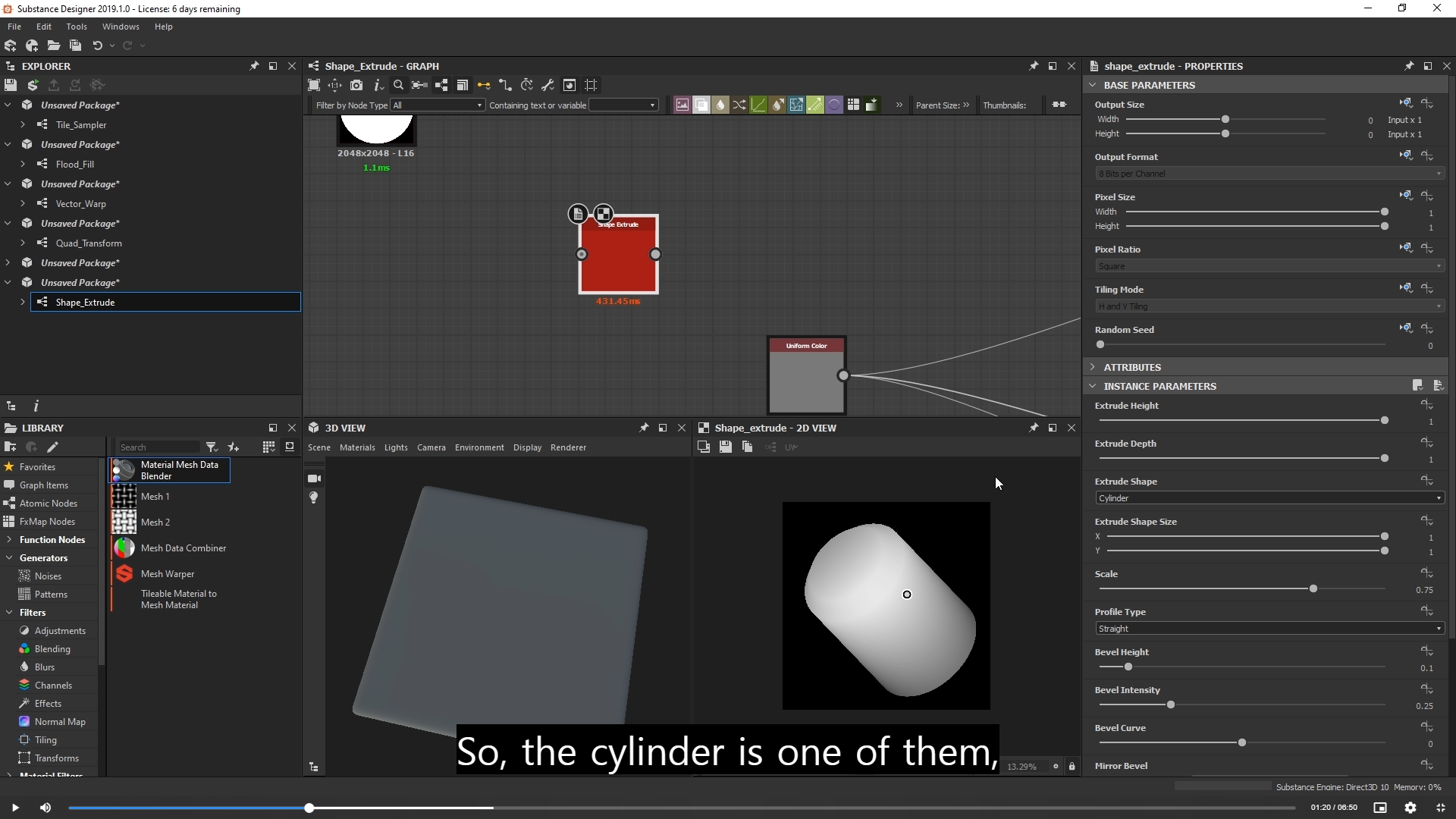
Task: Toggle the 2D view zoom lock icon
Action: tap(1072, 767)
